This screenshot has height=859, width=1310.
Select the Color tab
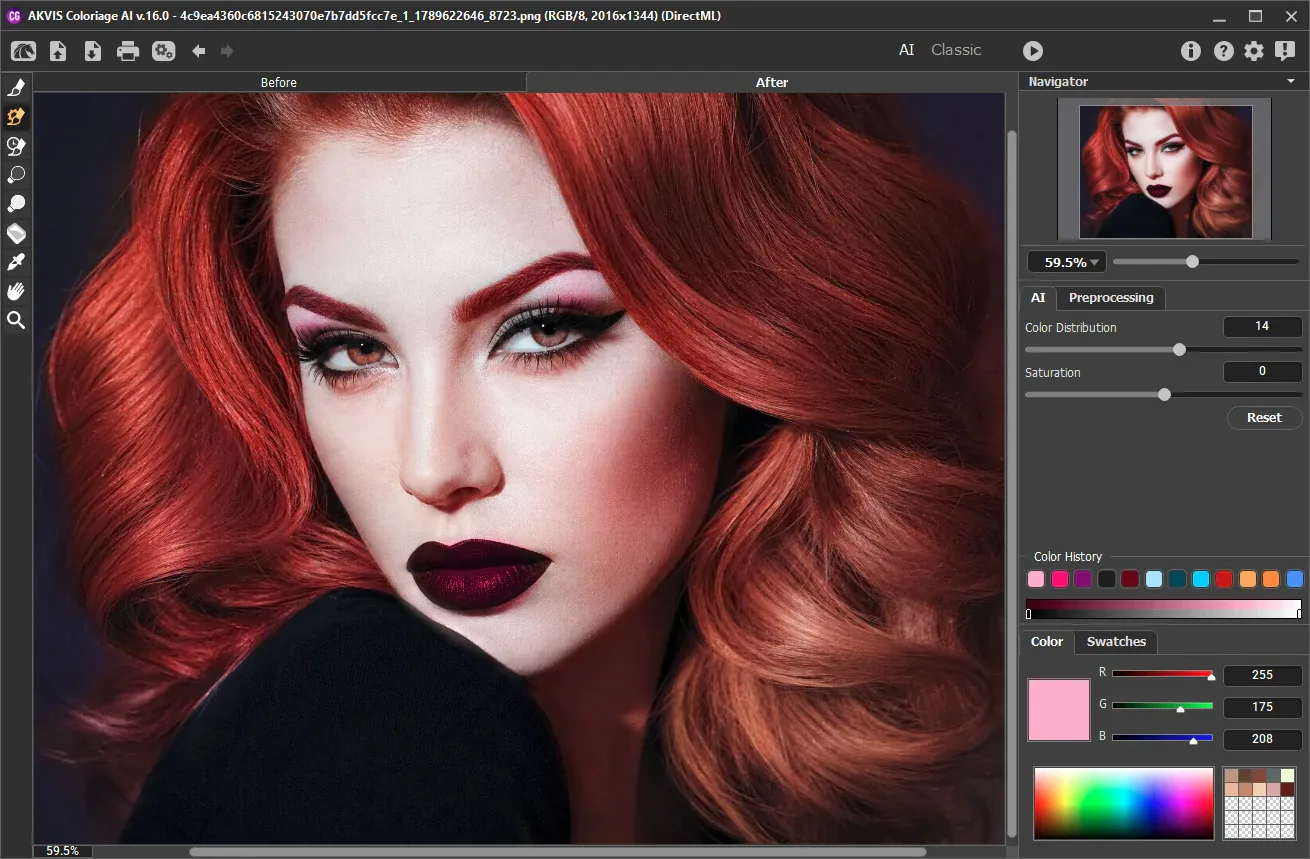[1047, 642]
